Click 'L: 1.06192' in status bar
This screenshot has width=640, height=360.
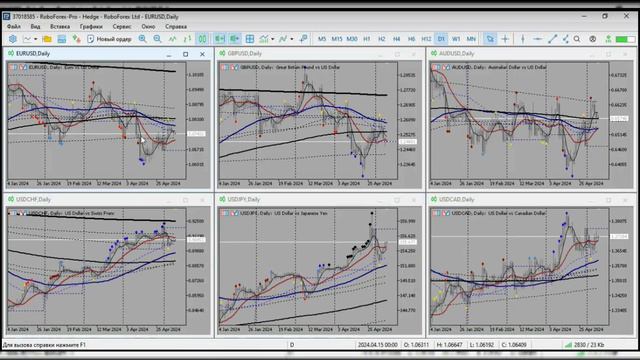pos(482,345)
